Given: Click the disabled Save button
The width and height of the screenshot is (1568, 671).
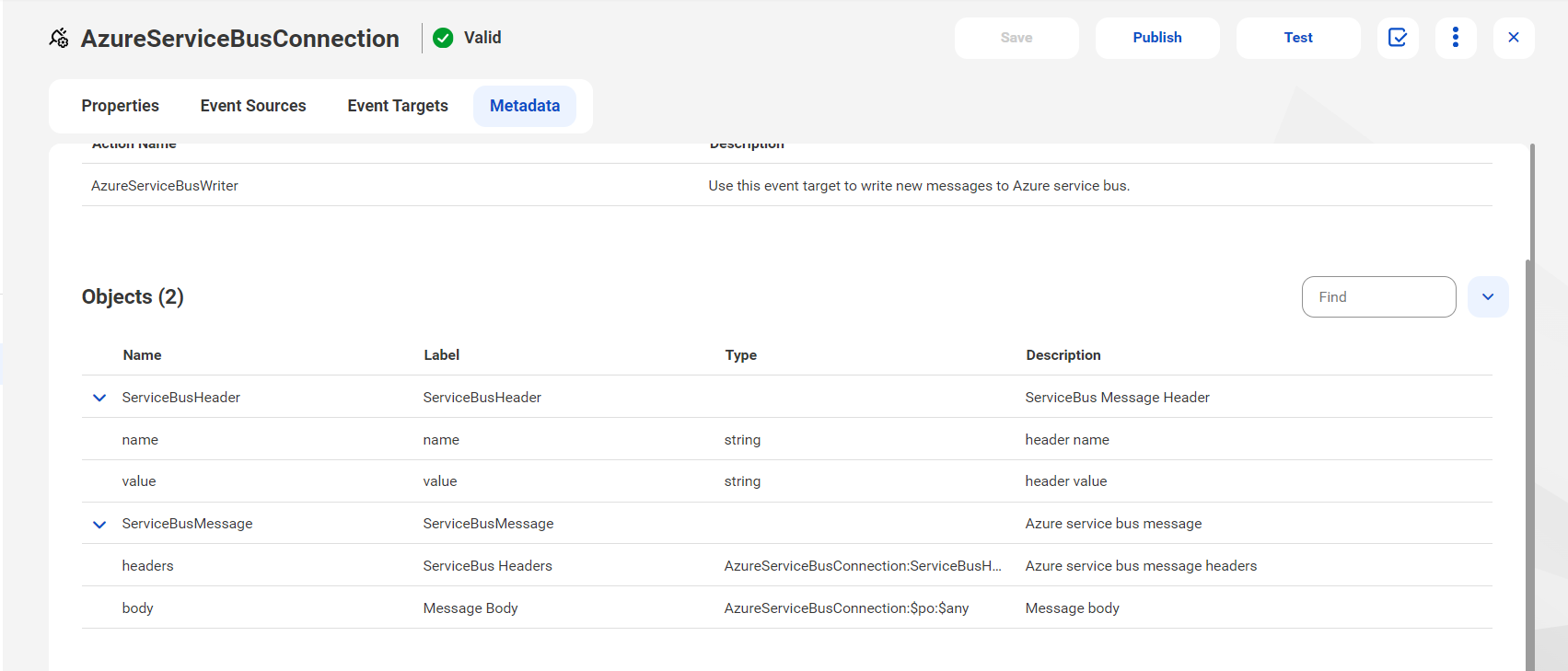Looking at the screenshot, I should 1016,38.
